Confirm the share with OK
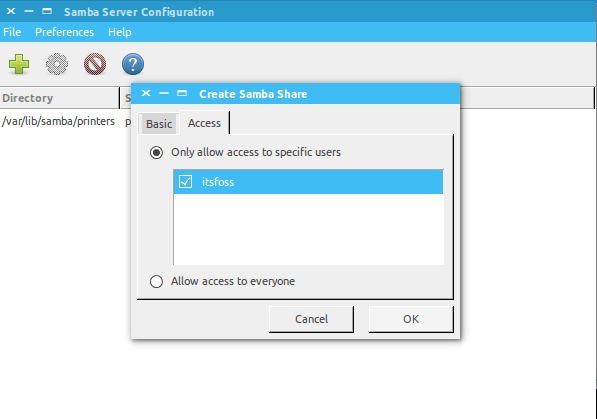The height and width of the screenshot is (419, 597). [411, 319]
